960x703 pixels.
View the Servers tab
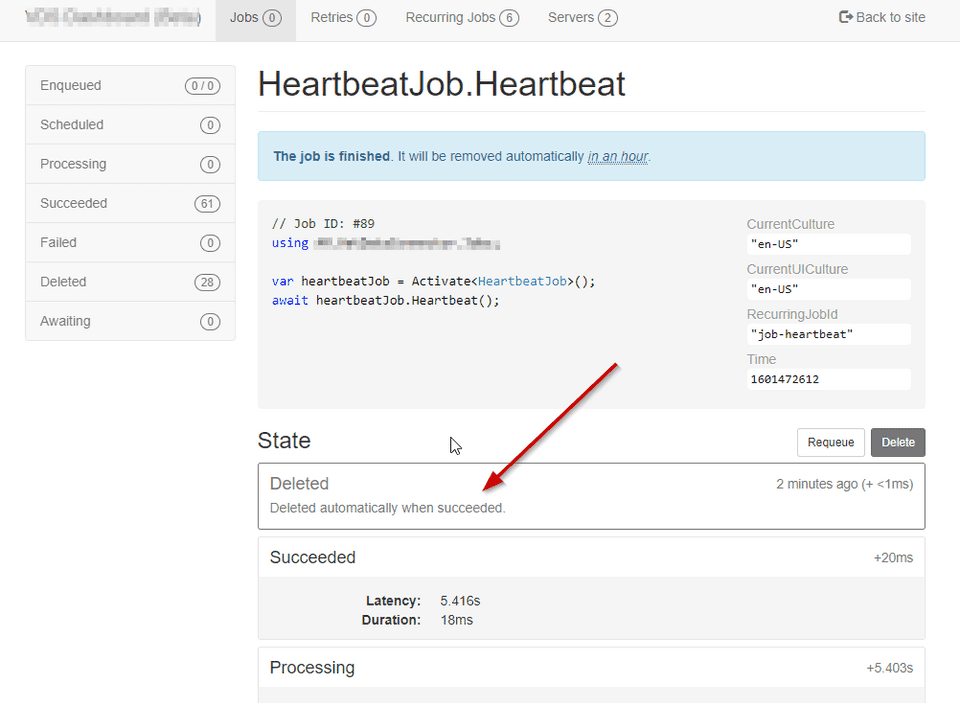(582, 16)
